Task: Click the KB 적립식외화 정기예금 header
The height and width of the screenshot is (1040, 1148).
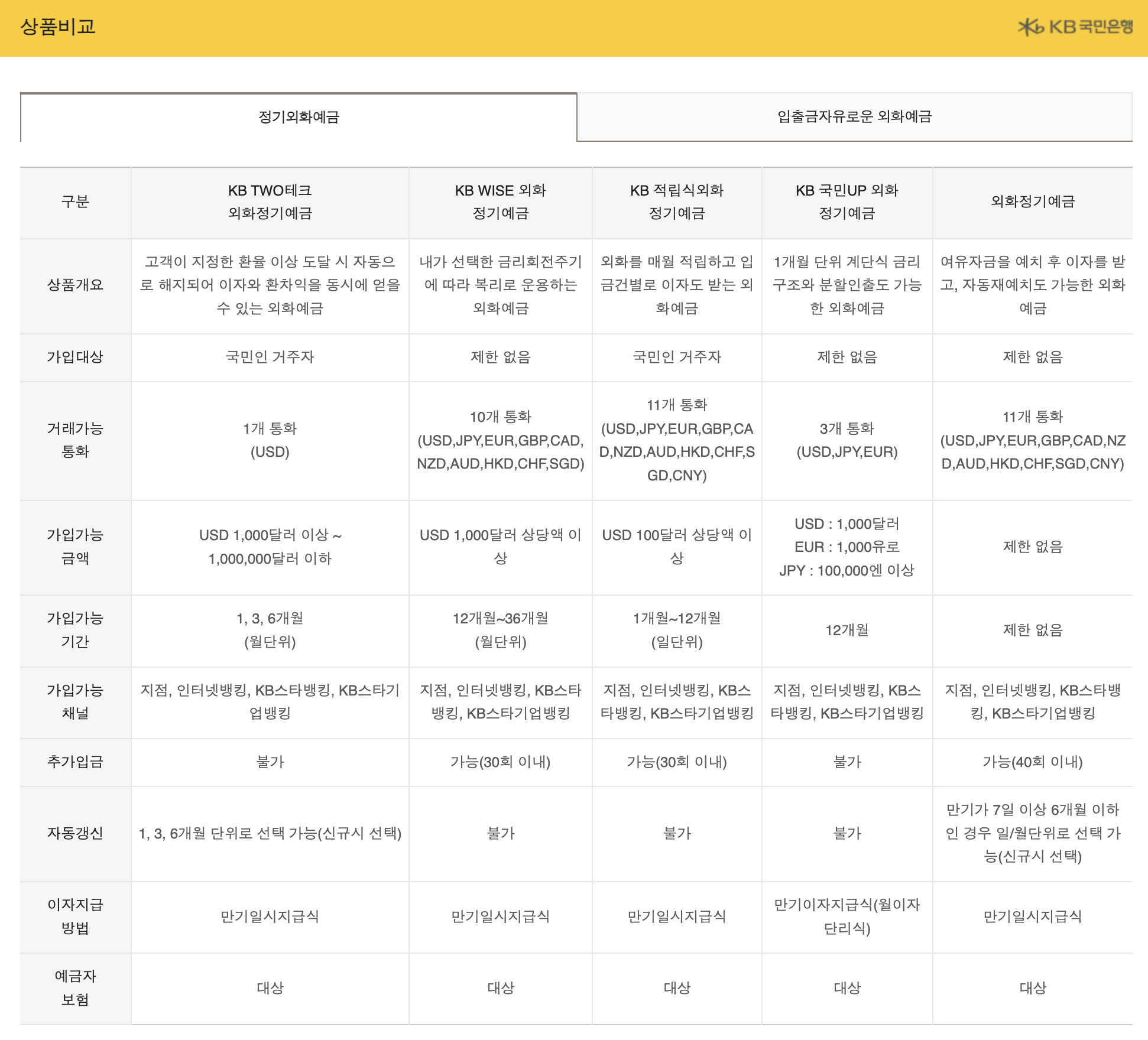Action: [676, 202]
